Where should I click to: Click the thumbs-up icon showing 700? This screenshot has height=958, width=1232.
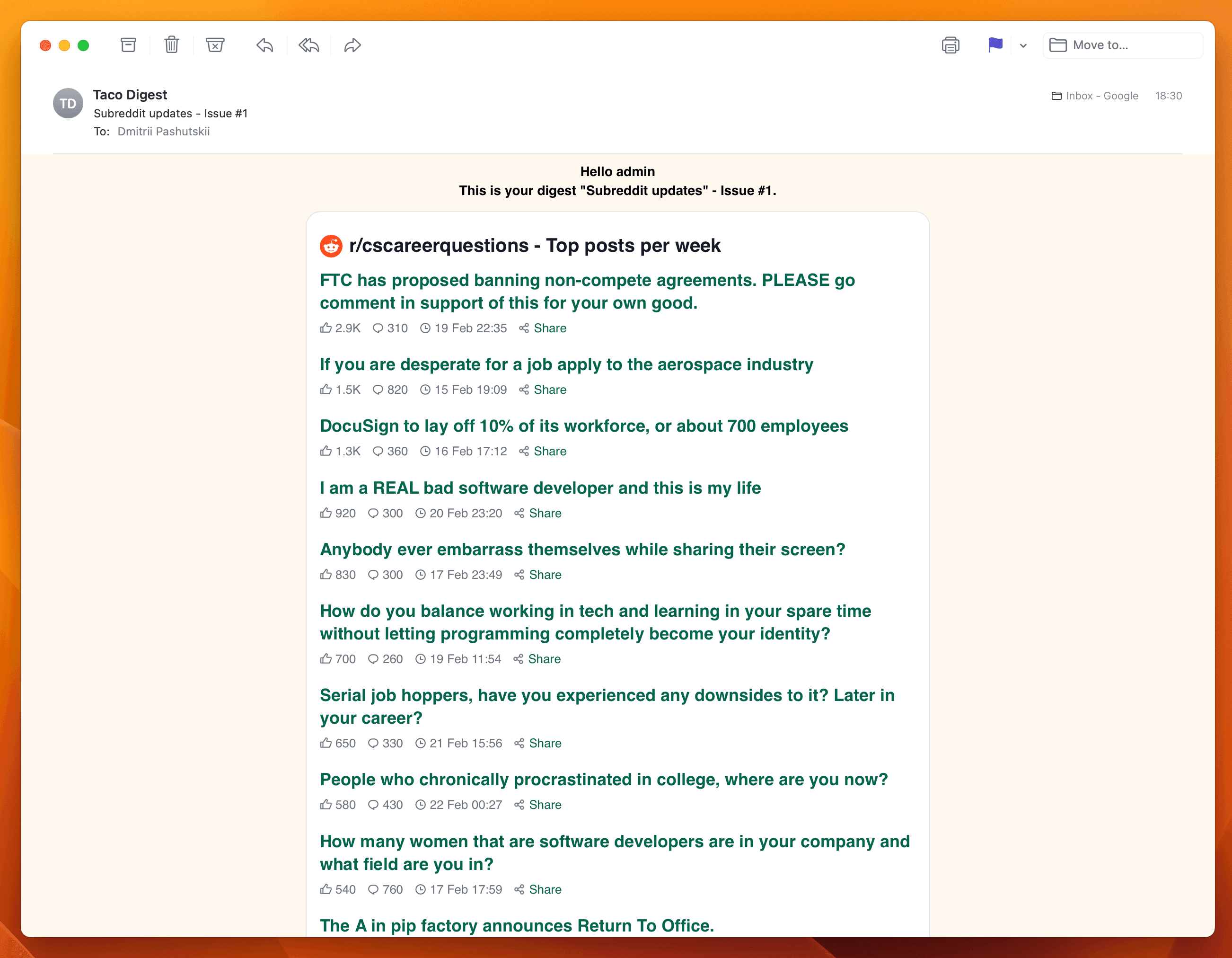[326, 658]
